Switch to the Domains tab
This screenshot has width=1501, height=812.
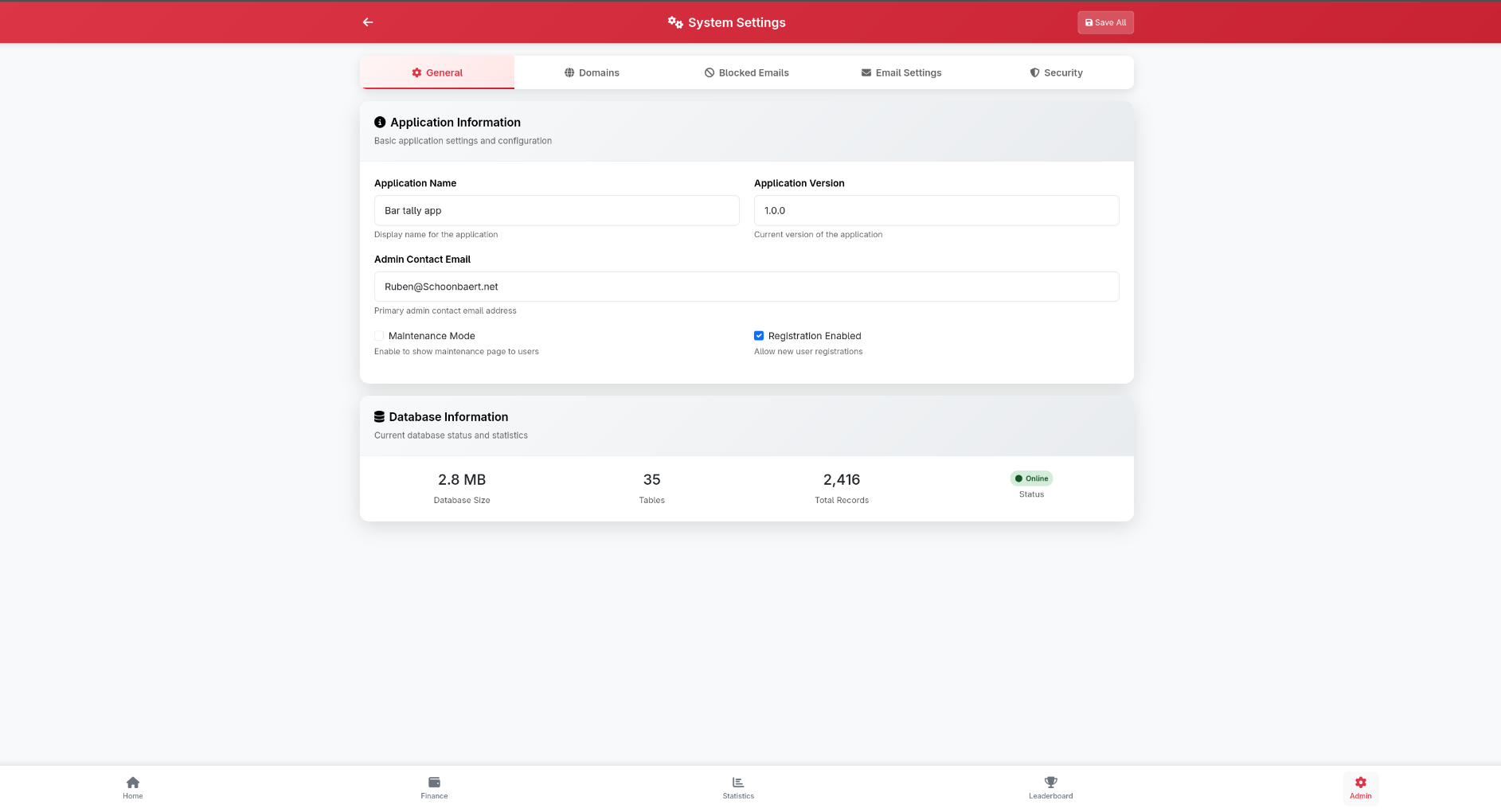(x=592, y=72)
